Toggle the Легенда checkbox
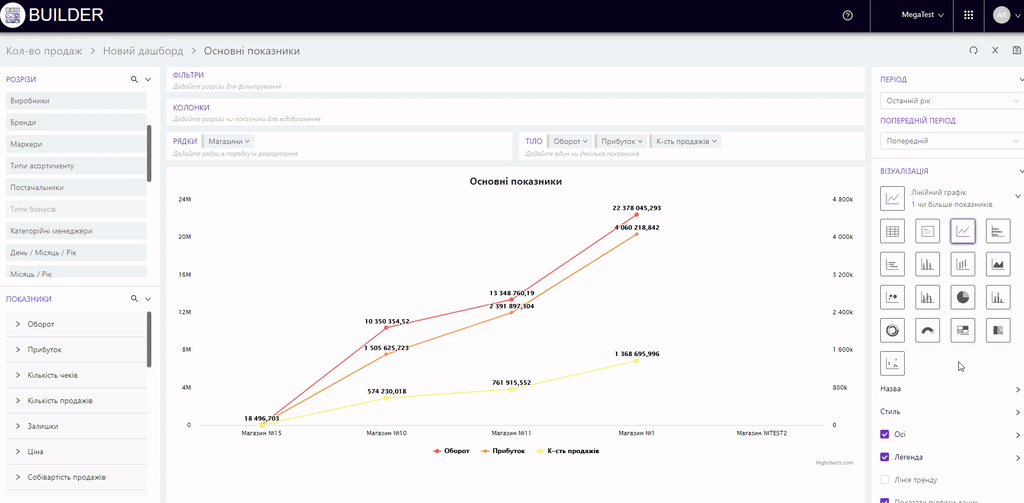1024x503 pixels. click(885, 457)
